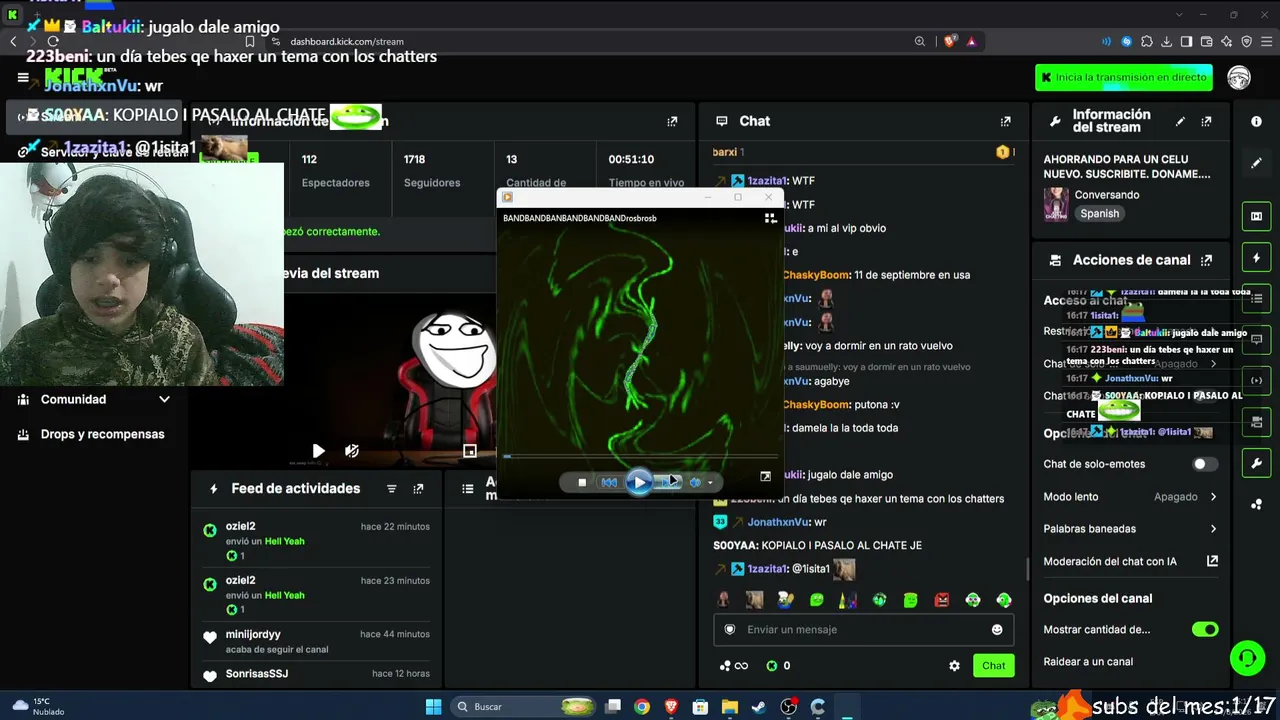Open the Brave VPN shield icon
This screenshot has height=720, width=1280.
[1246, 41]
